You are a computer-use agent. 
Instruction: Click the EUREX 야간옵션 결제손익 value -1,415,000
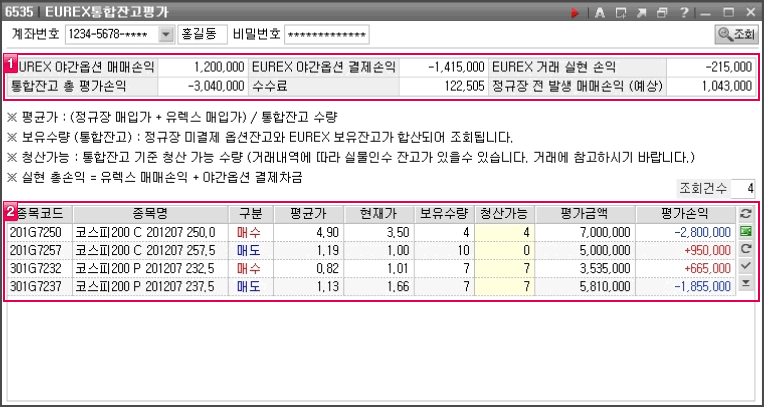[x=442, y=67]
